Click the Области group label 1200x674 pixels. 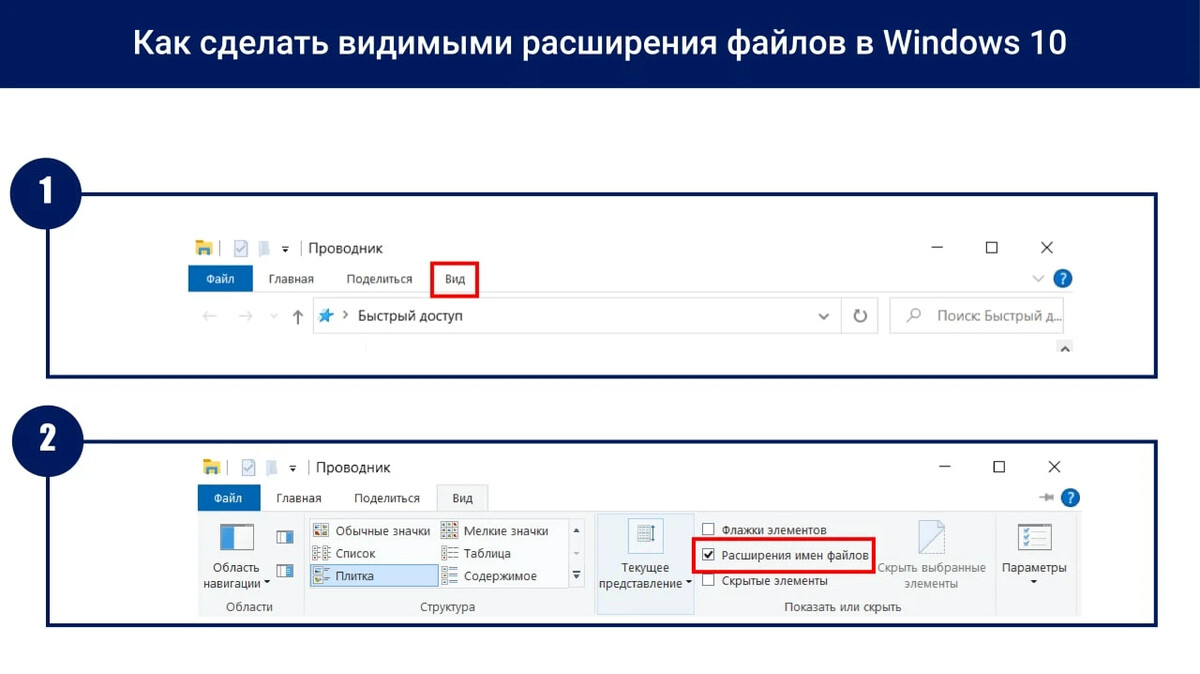click(249, 607)
